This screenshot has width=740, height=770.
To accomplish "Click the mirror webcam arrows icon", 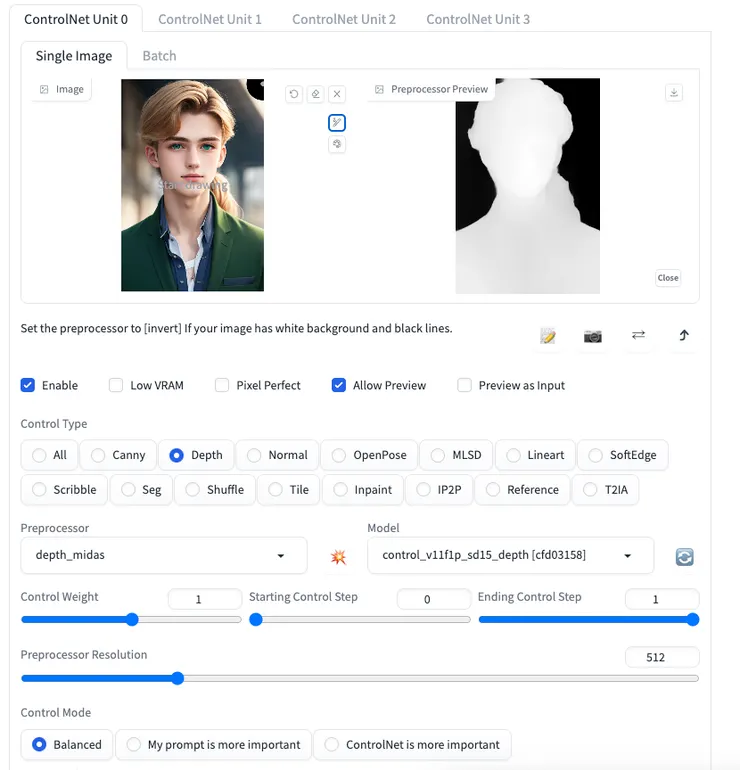I will [x=638, y=335].
